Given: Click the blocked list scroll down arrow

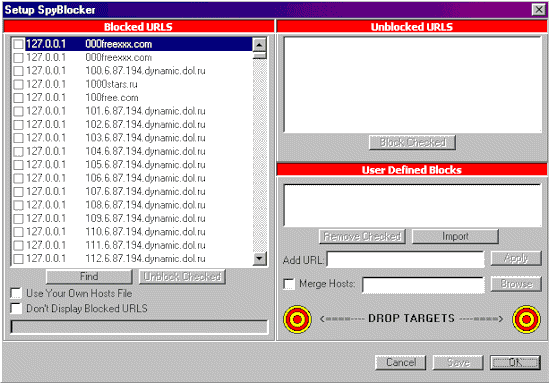Looking at the screenshot, I should pos(260,259).
